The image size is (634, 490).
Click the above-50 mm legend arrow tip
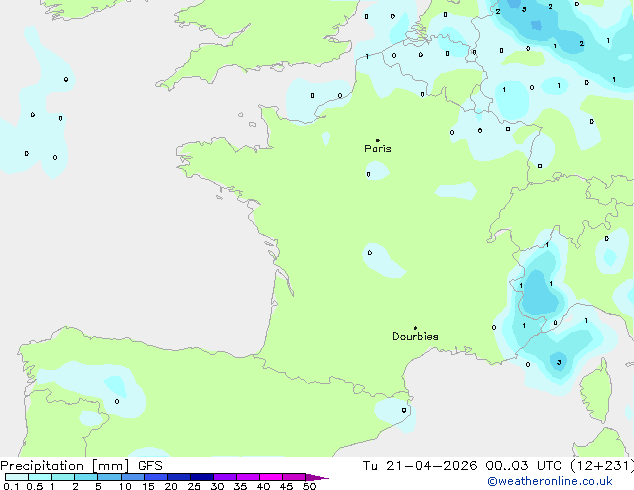(x=317, y=477)
